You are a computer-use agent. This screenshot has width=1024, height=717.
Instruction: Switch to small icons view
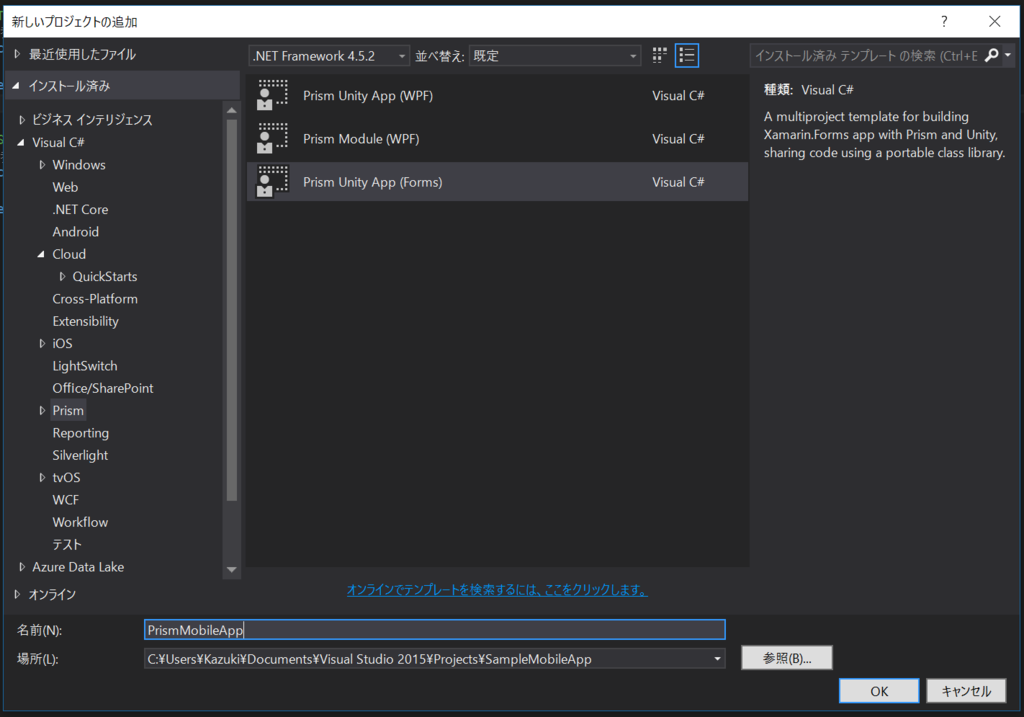click(660, 56)
